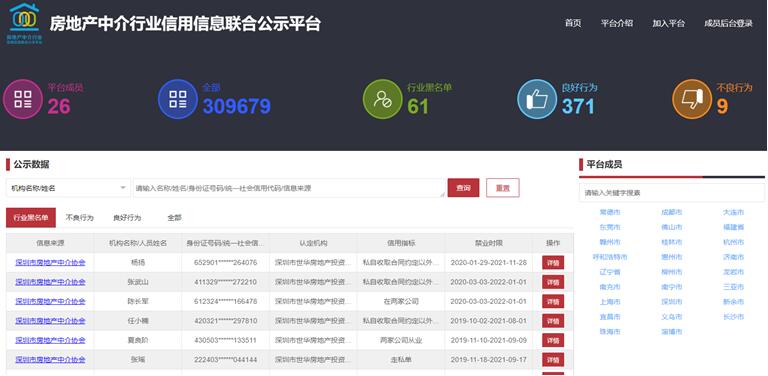The width and height of the screenshot is (768, 376).
Task: Open the 上海市 member link
Action: coord(610,302)
